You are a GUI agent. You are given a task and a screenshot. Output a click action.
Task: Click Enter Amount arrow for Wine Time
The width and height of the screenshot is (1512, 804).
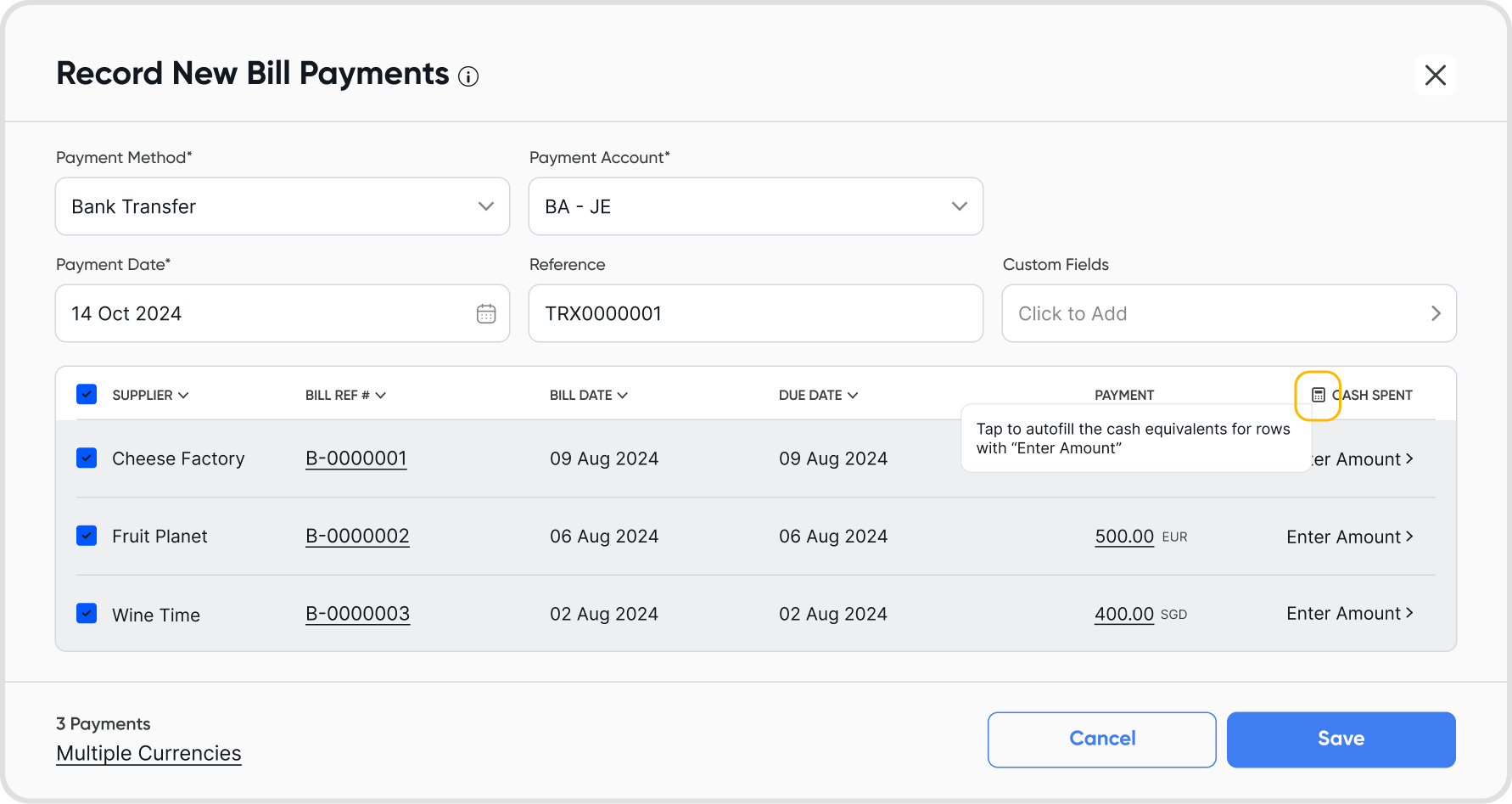[x=1408, y=613]
